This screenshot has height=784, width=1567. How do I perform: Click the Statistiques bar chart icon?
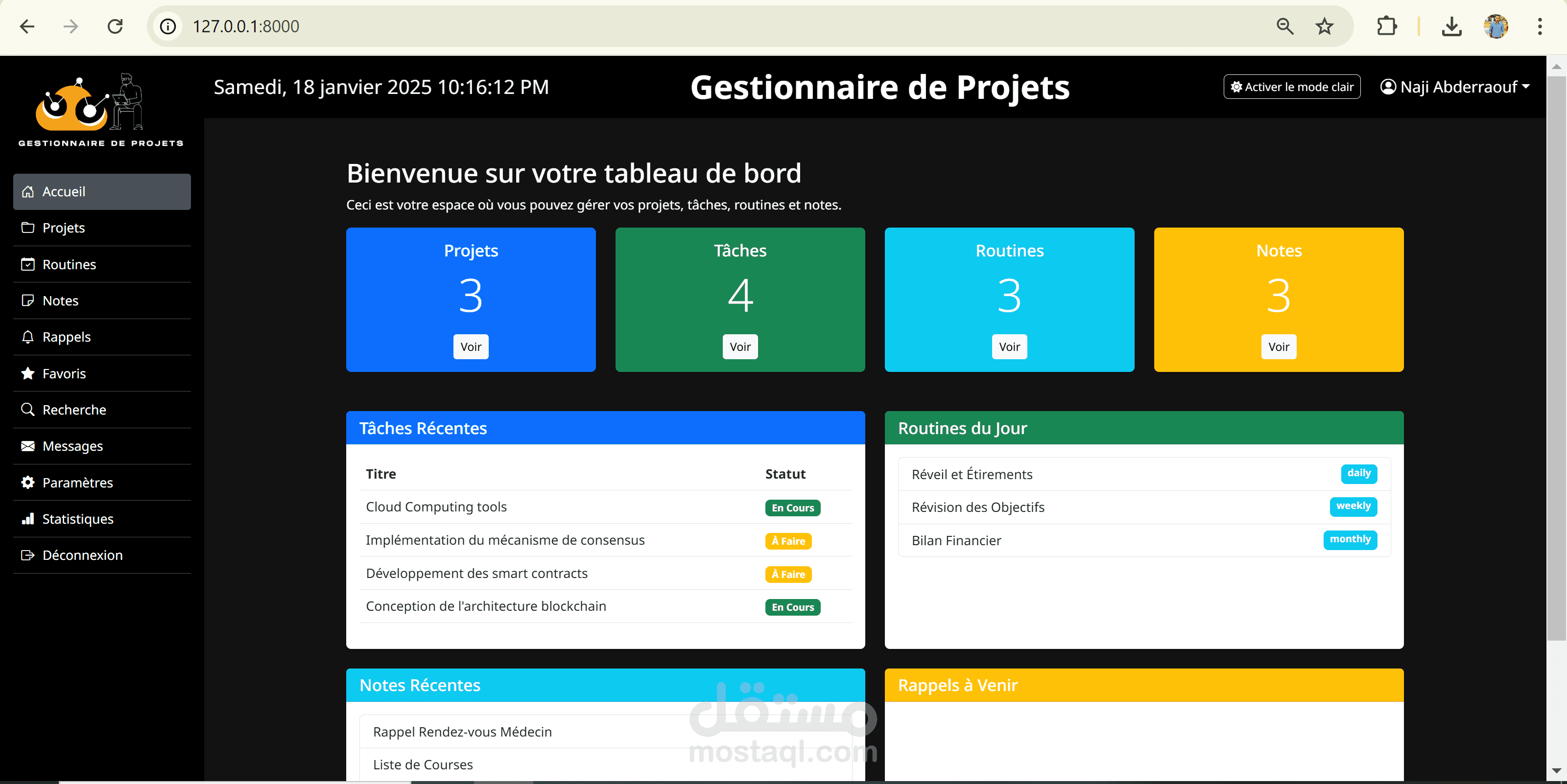[x=27, y=518]
